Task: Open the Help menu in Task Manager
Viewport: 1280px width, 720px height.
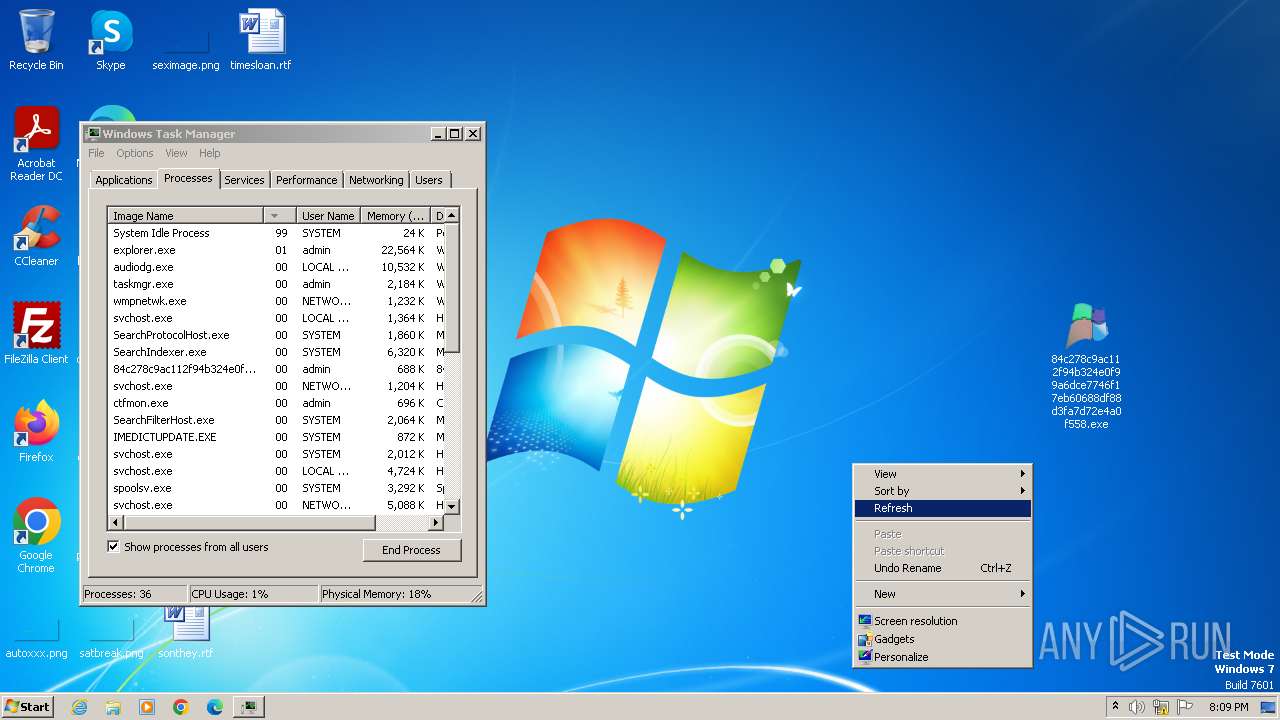Action: (x=209, y=153)
